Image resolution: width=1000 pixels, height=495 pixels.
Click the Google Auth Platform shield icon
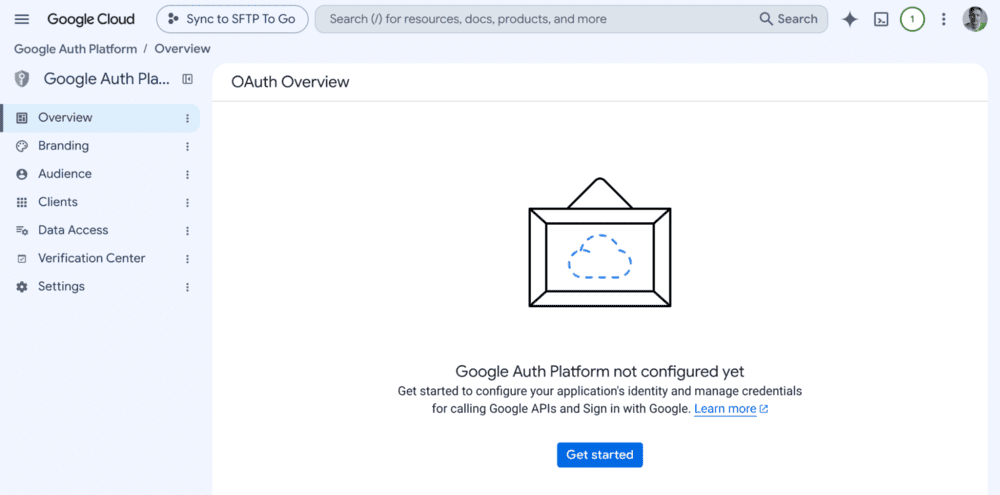[22, 79]
